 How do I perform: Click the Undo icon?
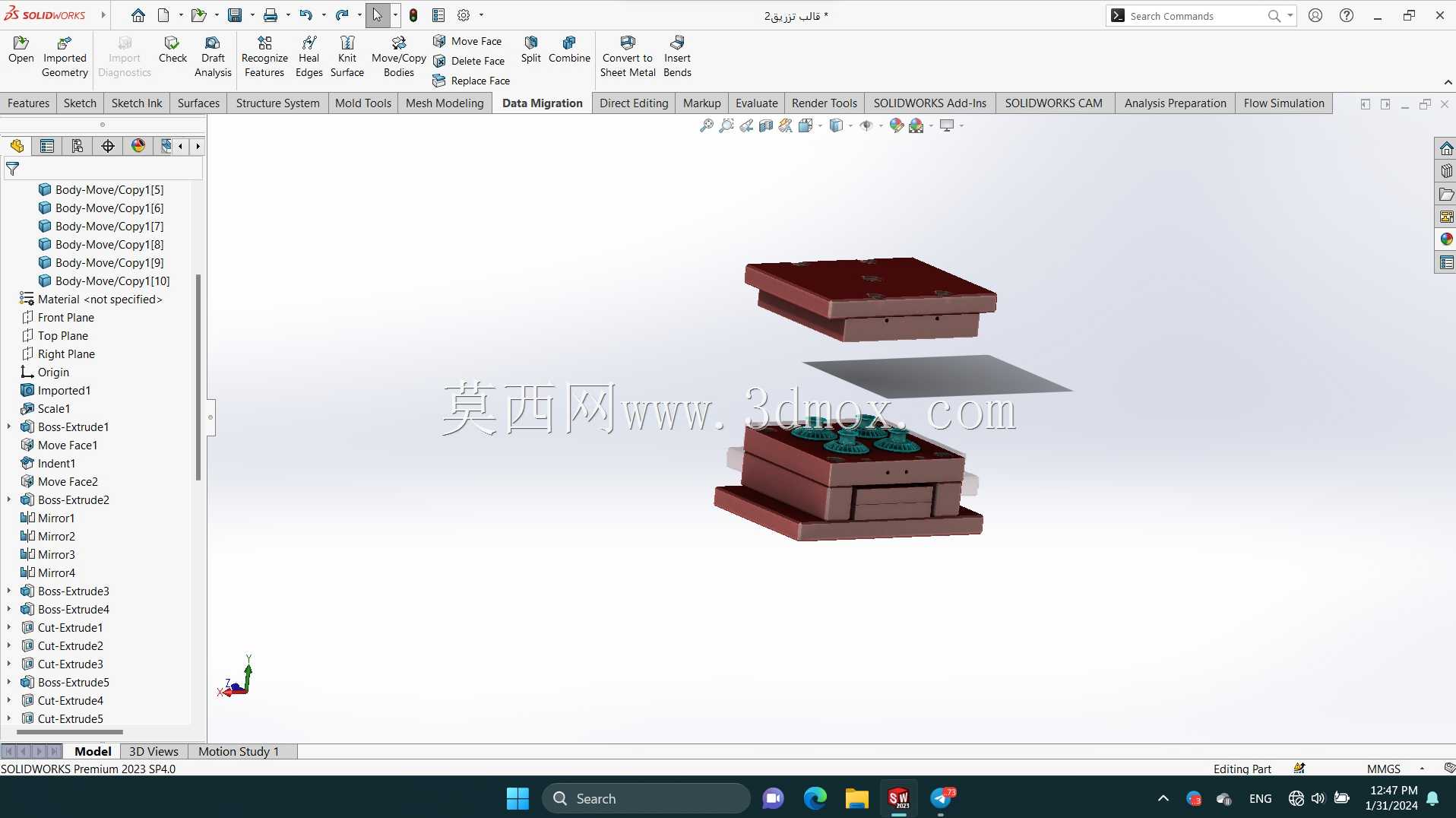pos(305,15)
